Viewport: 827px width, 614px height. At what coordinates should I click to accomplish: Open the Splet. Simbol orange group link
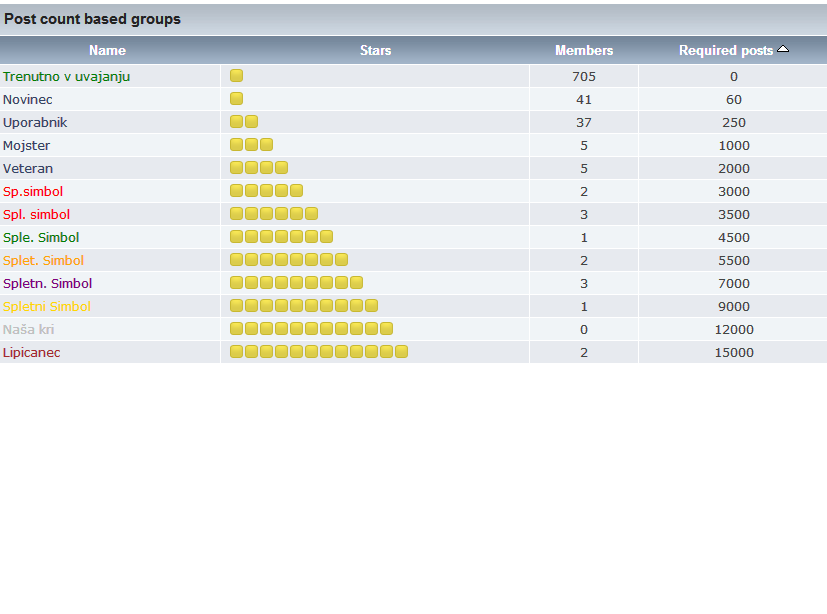[43, 260]
